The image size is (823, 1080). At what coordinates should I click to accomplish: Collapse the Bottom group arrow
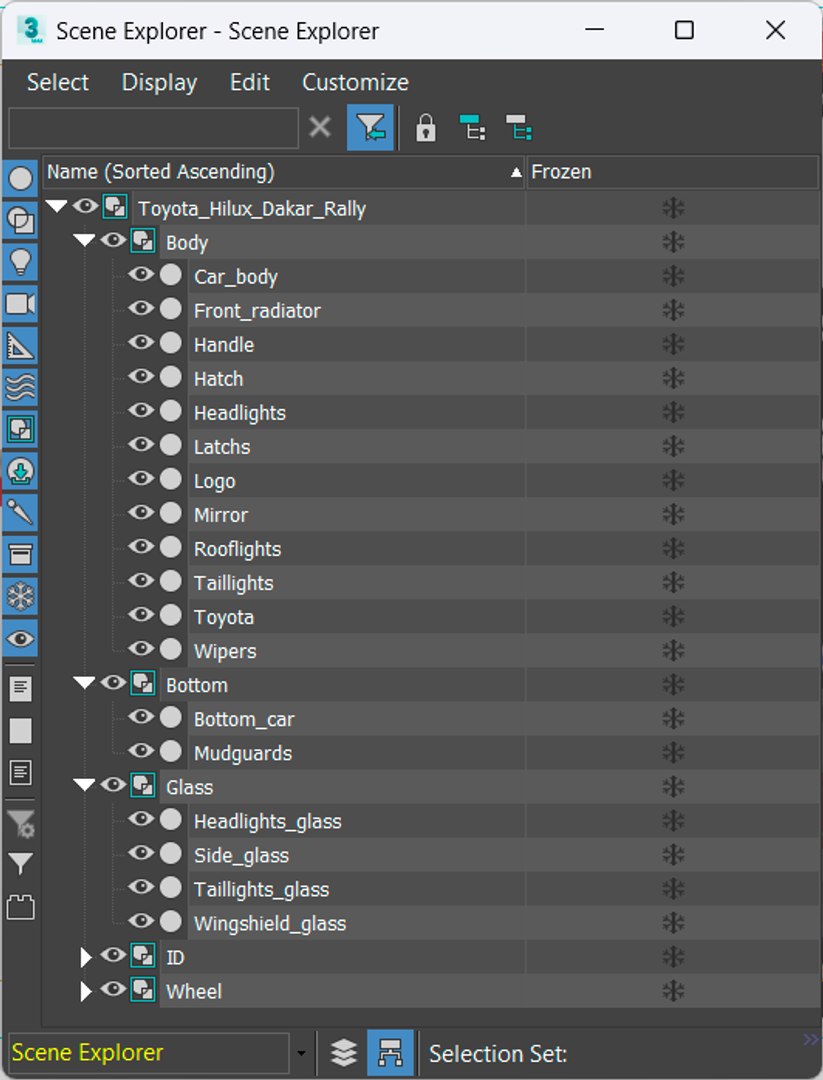click(84, 683)
